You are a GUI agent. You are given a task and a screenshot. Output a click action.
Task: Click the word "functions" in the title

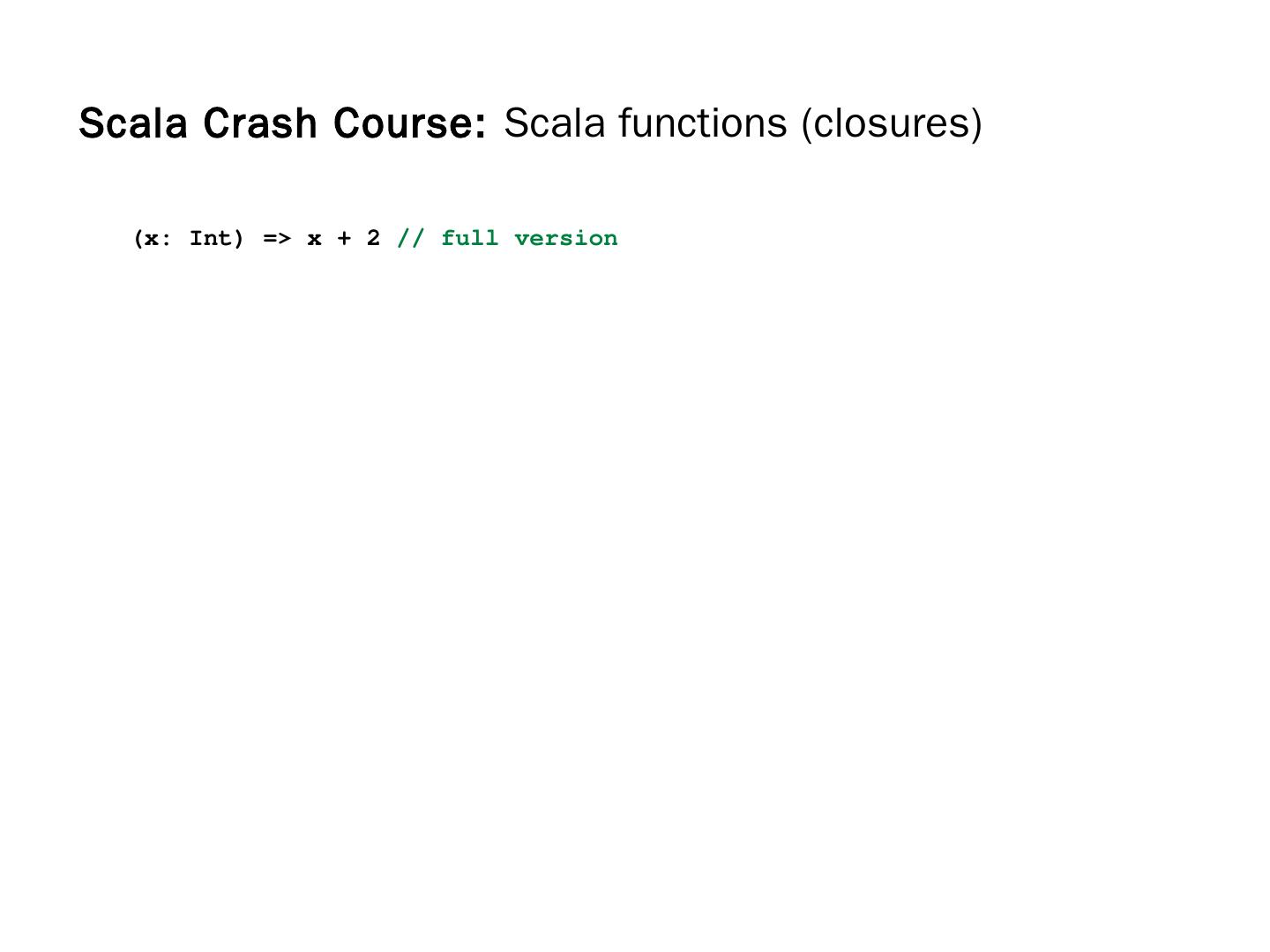(702, 123)
